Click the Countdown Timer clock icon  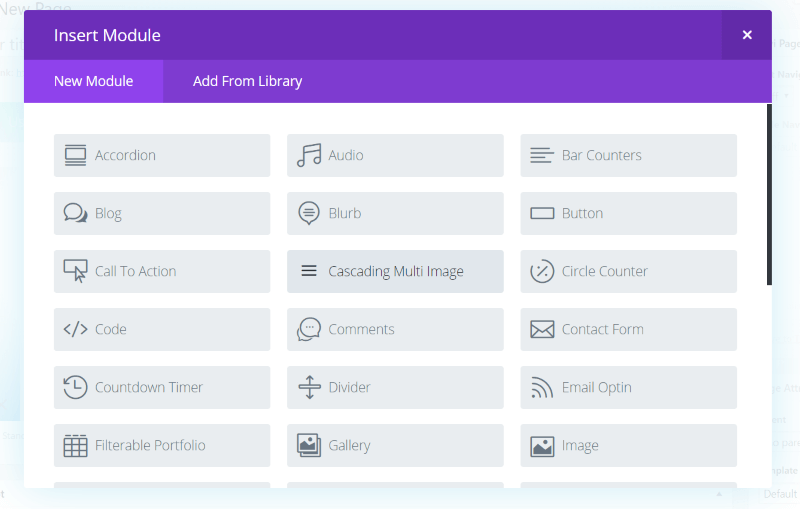75,387
